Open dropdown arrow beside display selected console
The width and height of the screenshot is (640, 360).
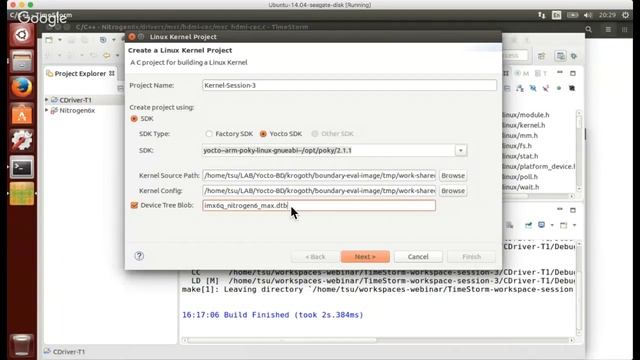click(x=552, y=225)
